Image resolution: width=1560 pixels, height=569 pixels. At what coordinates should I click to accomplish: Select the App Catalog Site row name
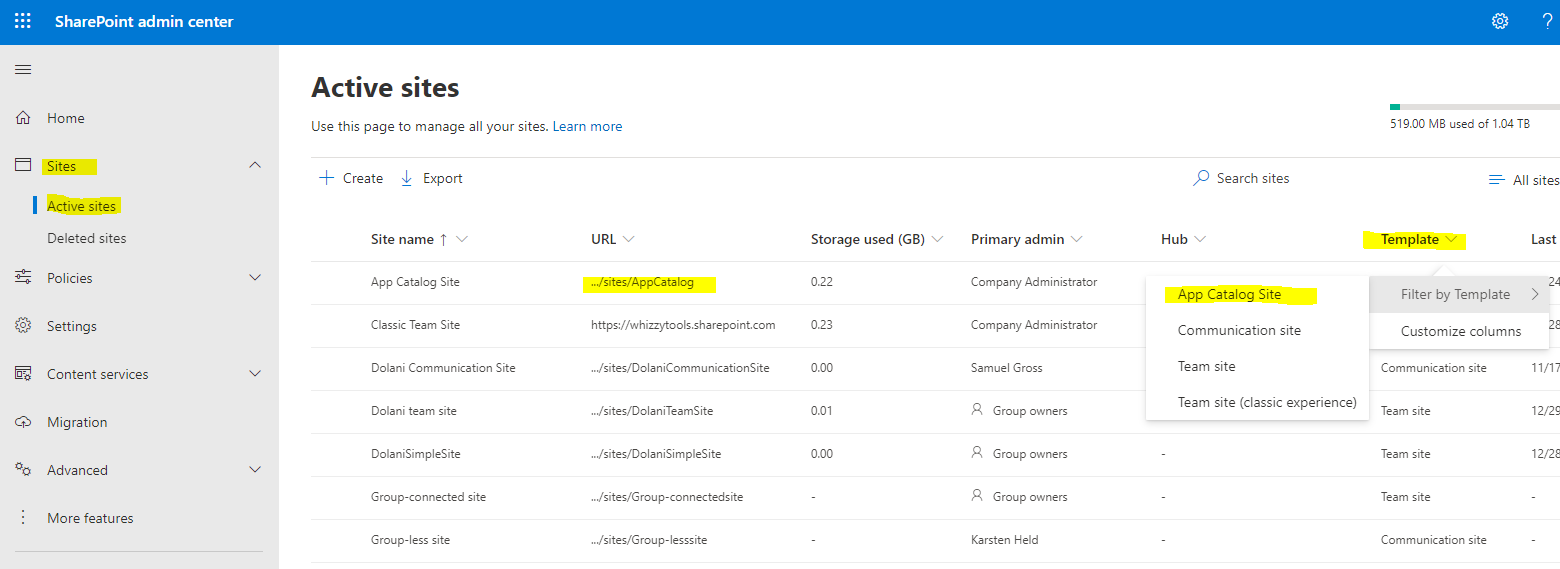(x=415, y=282)
